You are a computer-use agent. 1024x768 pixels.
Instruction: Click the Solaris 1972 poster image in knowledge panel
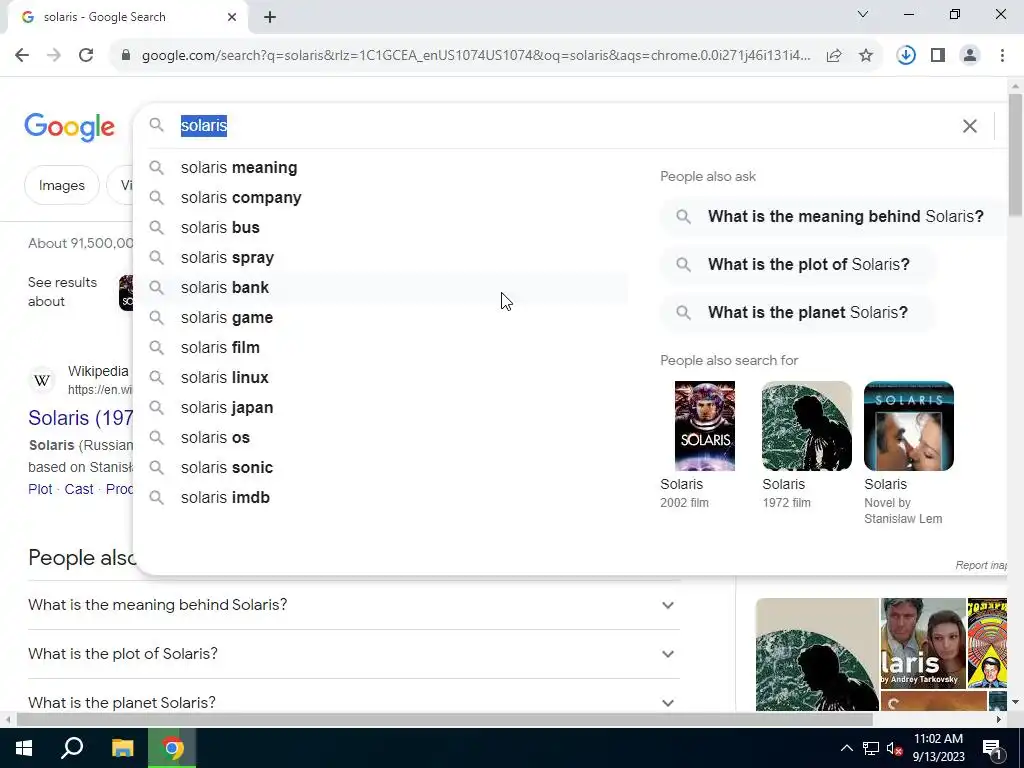tap(817, 654)
